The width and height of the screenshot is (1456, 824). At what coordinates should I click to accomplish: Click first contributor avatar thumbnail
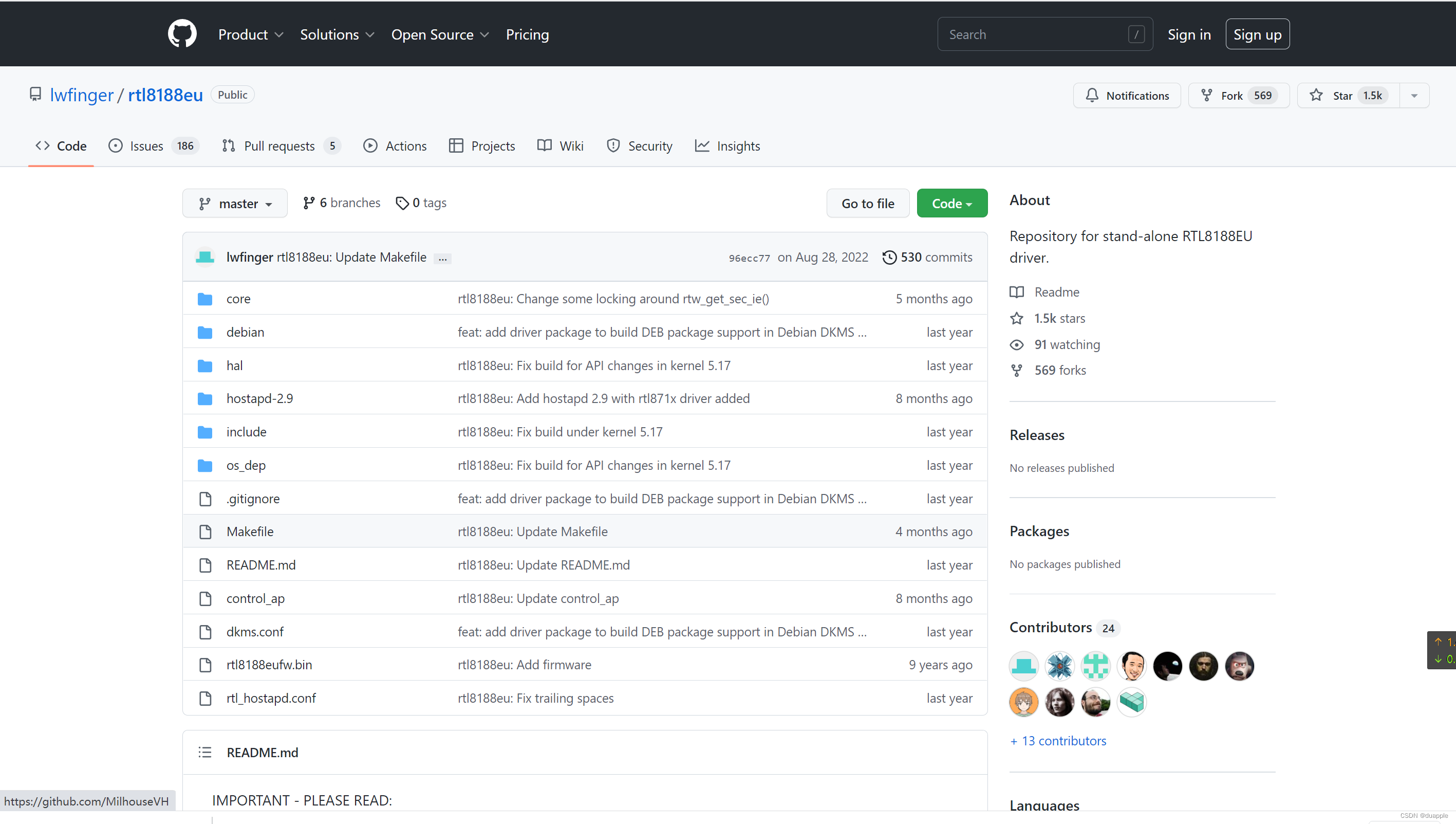point(1023,666)
